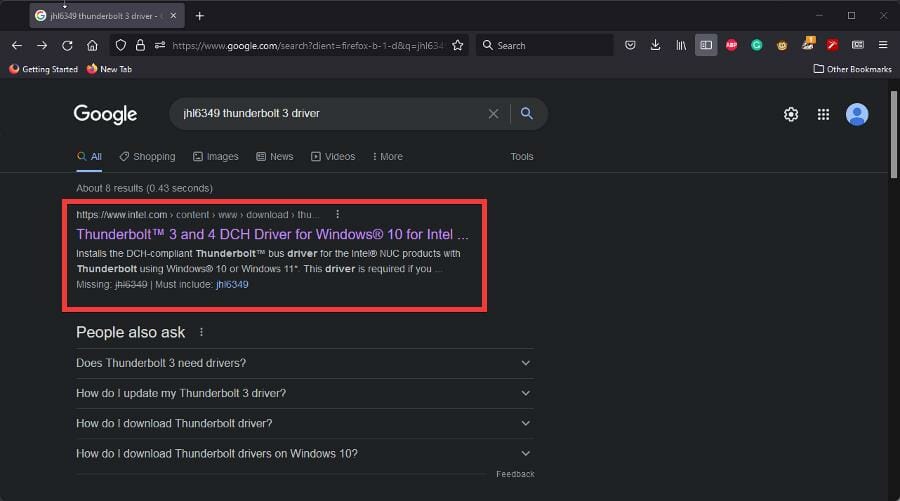The height and width of the screenshot is (501, 900).
Task: Open the Getting Started bookmark
Action: pyautogui.click(x=43, y=69)
